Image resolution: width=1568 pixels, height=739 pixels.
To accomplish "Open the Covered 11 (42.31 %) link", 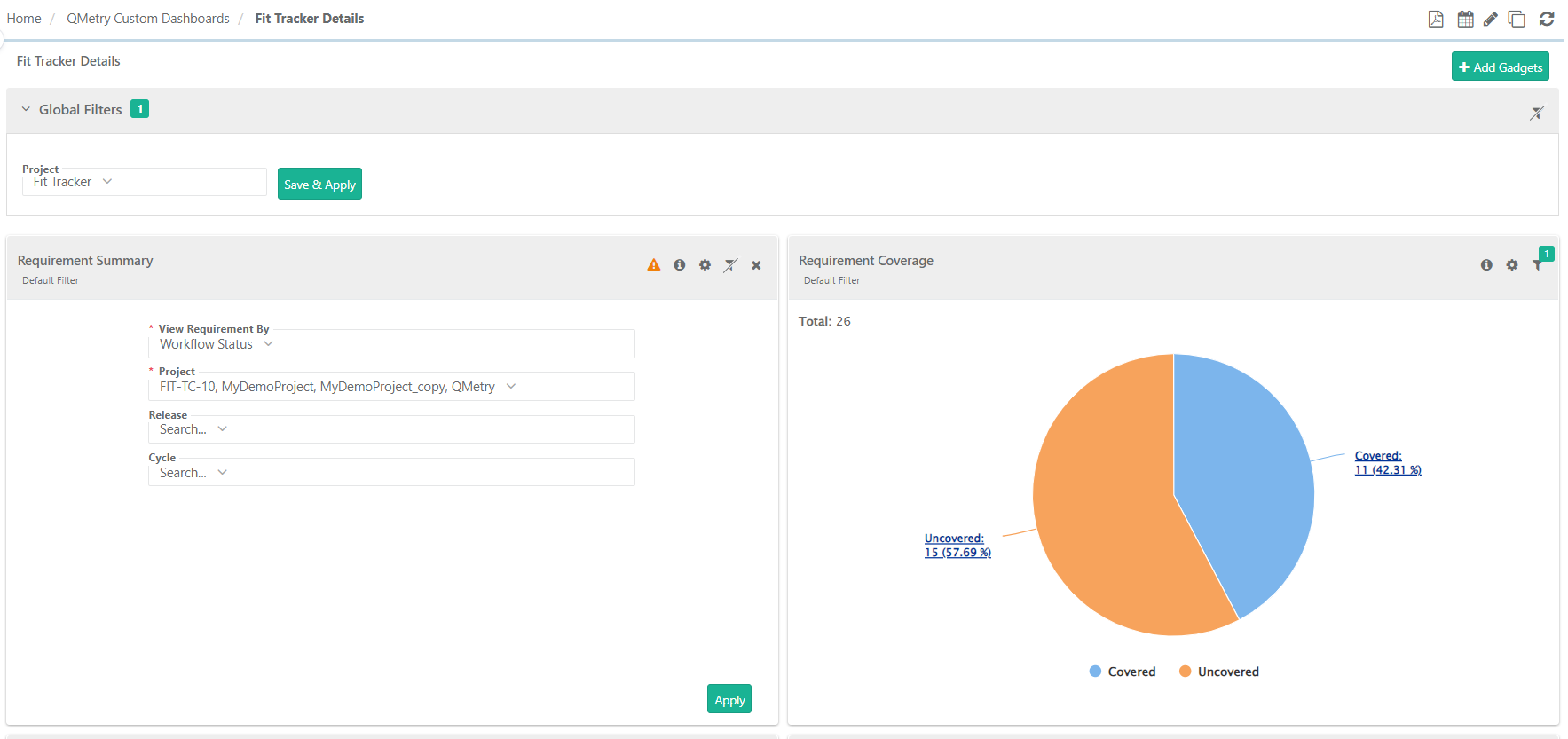I will pos(1388,462).
